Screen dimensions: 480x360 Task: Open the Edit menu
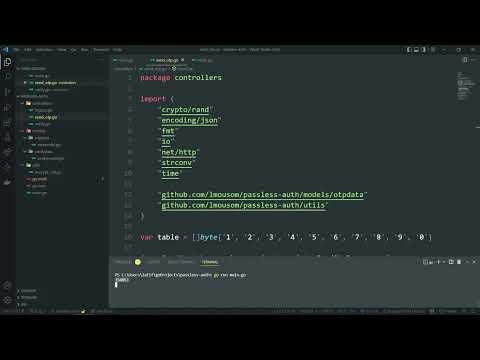pos(28,50)
